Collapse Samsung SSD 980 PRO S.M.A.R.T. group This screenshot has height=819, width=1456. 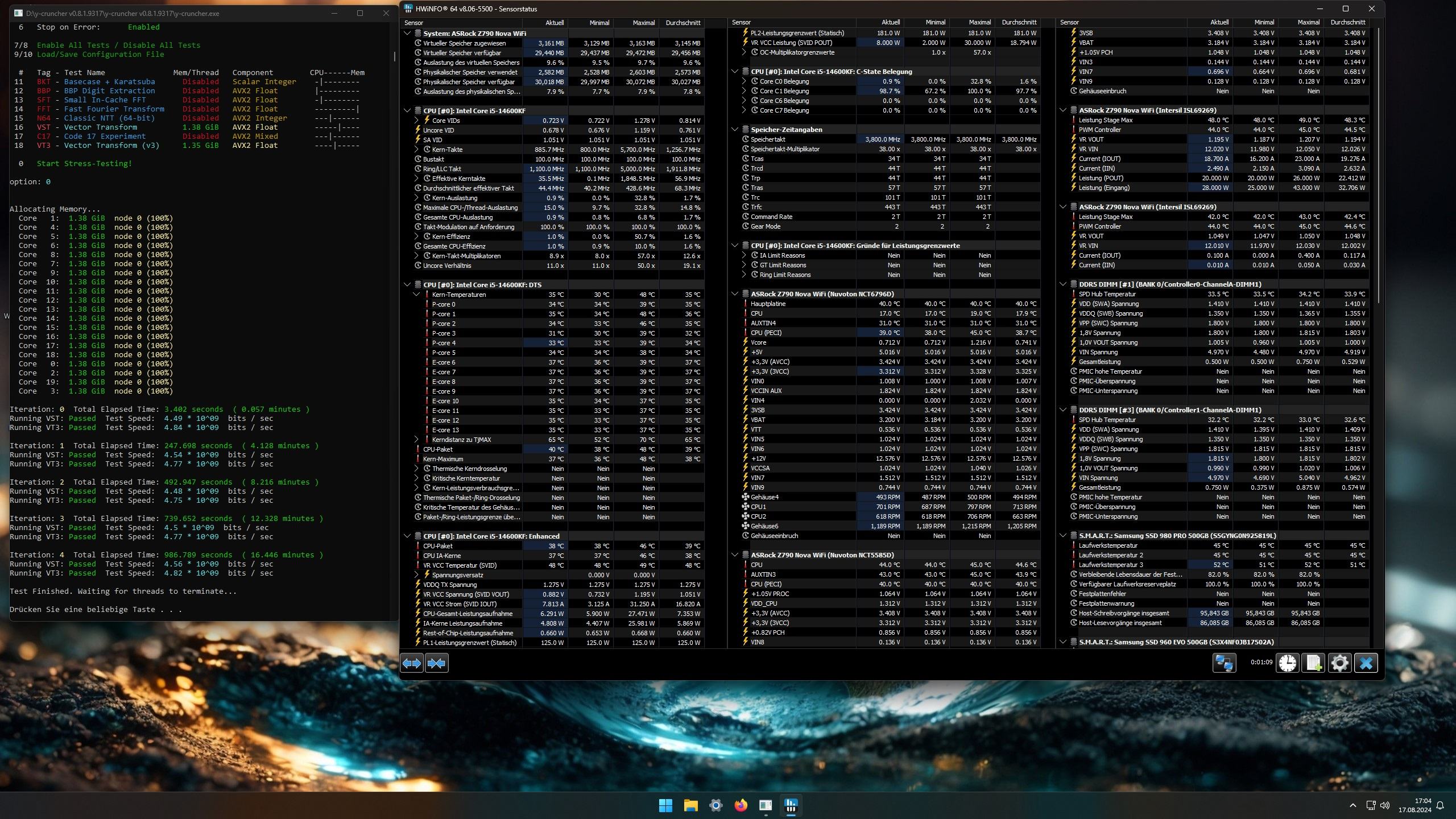point(1063,536)
